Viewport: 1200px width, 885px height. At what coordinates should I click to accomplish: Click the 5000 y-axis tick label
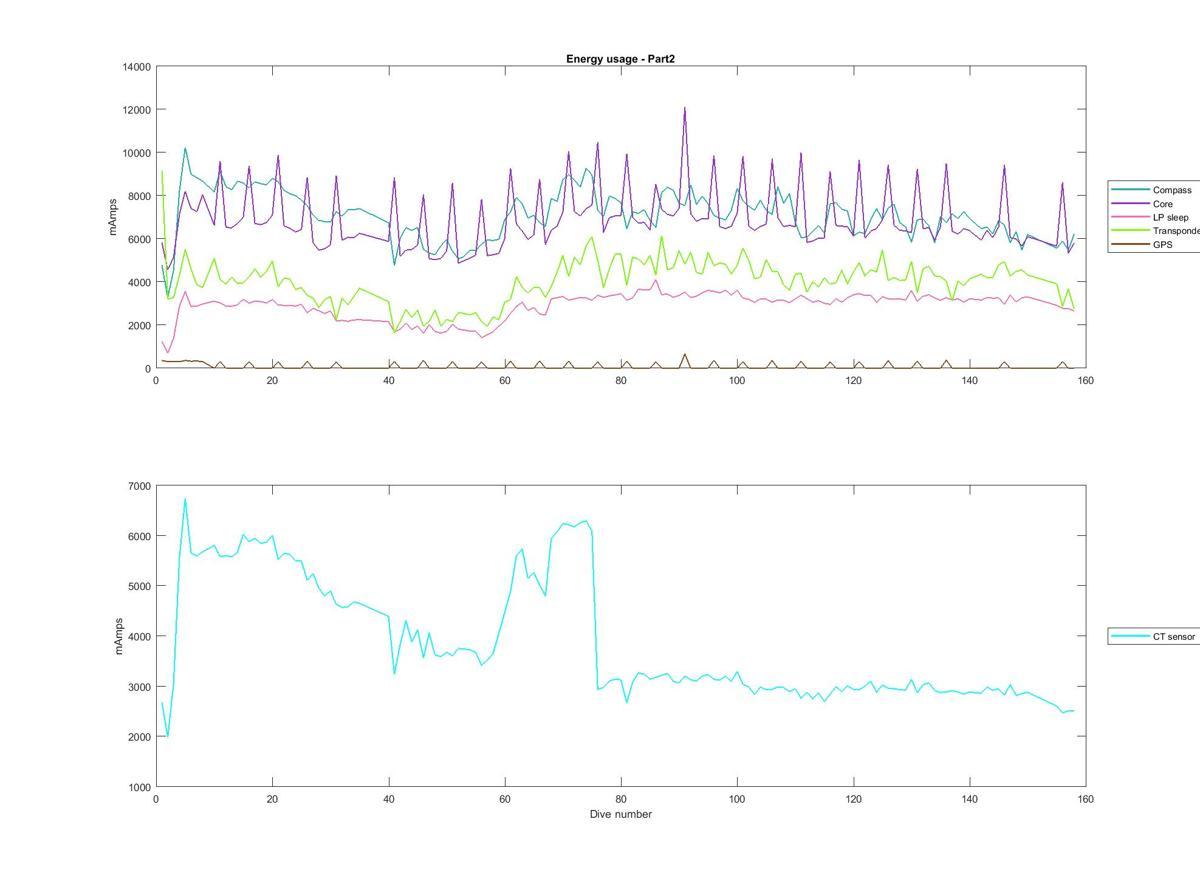point(139,586)
